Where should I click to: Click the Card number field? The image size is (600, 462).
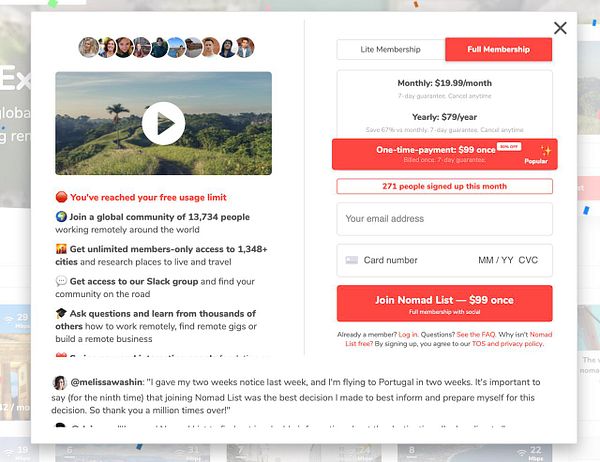click(390, 260)
